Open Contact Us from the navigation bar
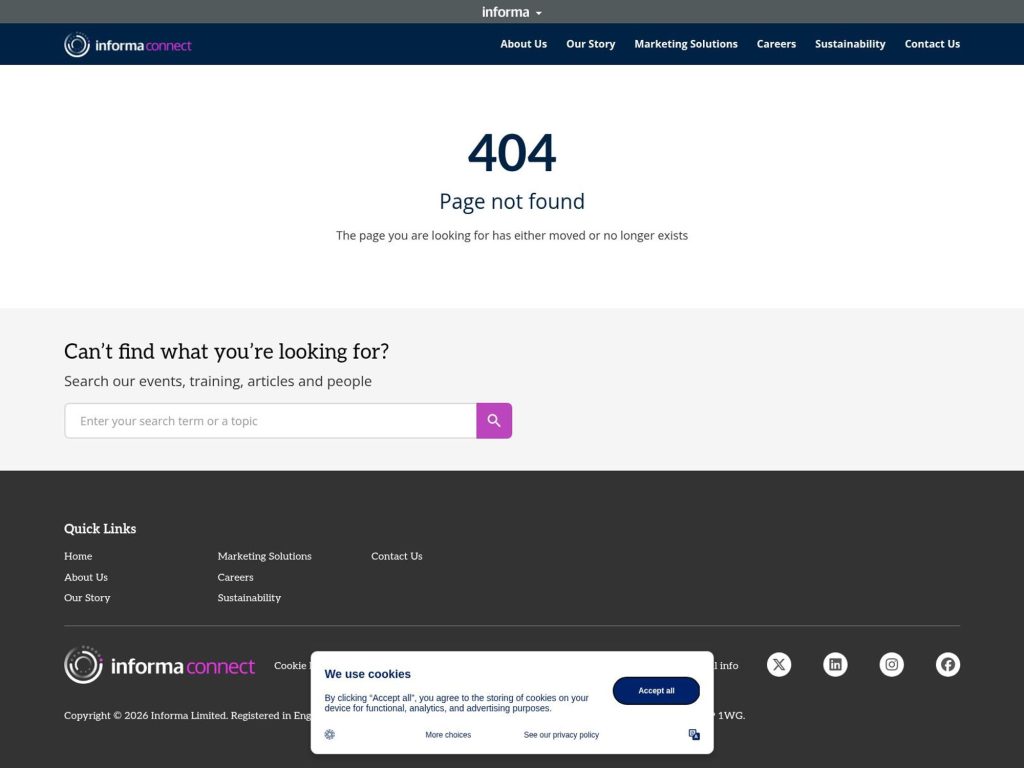The height and width of the screenshot is (768, 1024). pos(932,44)
